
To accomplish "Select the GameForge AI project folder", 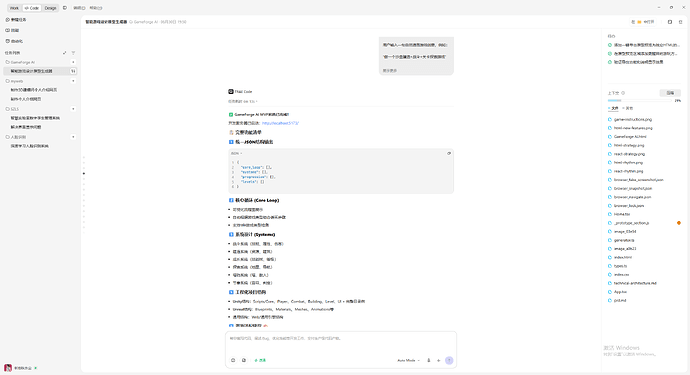I will 20,62.
